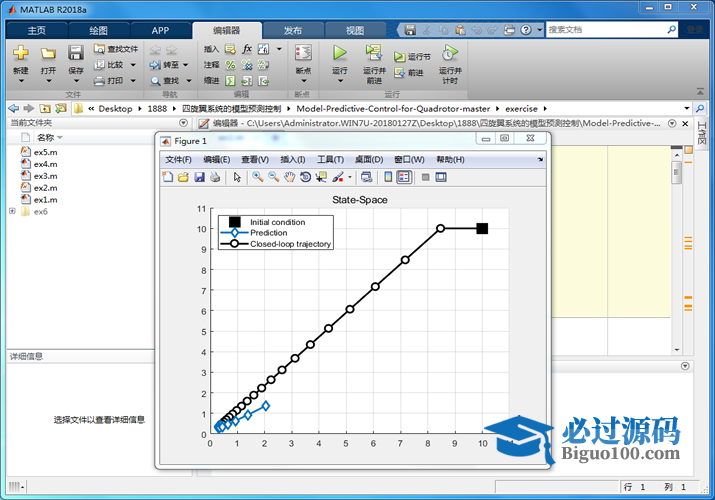
Task: Click Print icon in Figure 1 toolbar
Action: [x=215, y=177]
